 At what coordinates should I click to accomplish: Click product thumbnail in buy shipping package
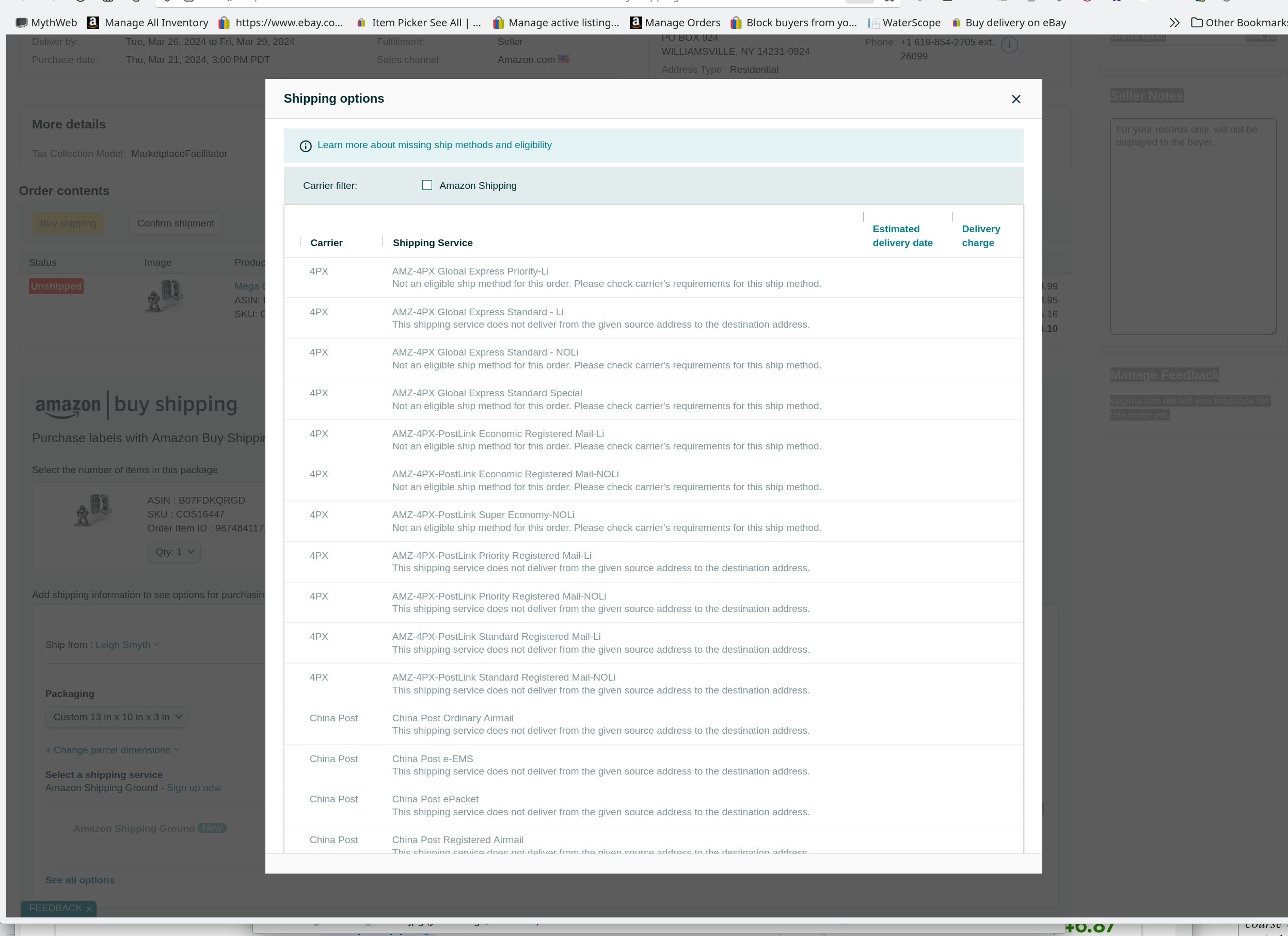(92, 510)
